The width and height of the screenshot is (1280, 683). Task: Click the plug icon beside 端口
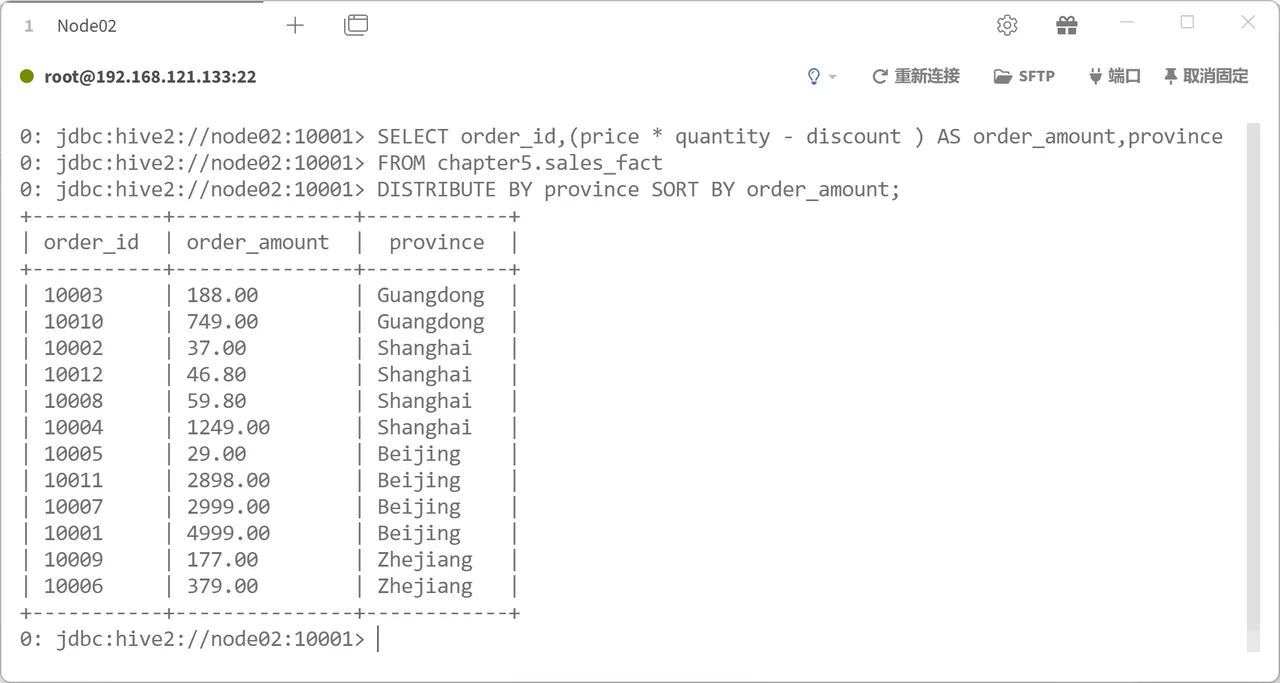(x=1095, y=76)
